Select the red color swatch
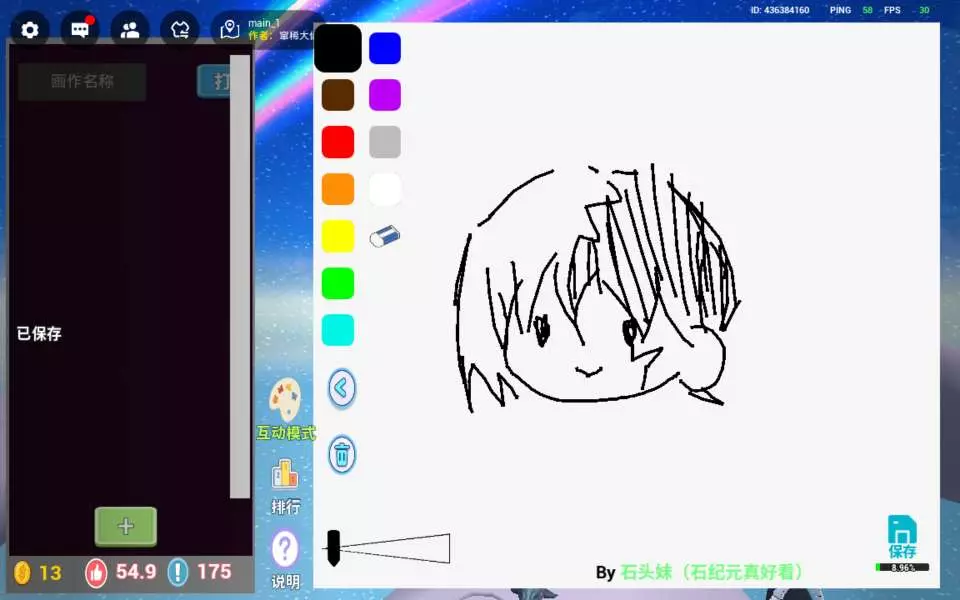Image resolution: width=960 pixels, height=600 pixels. coord(337,142)
